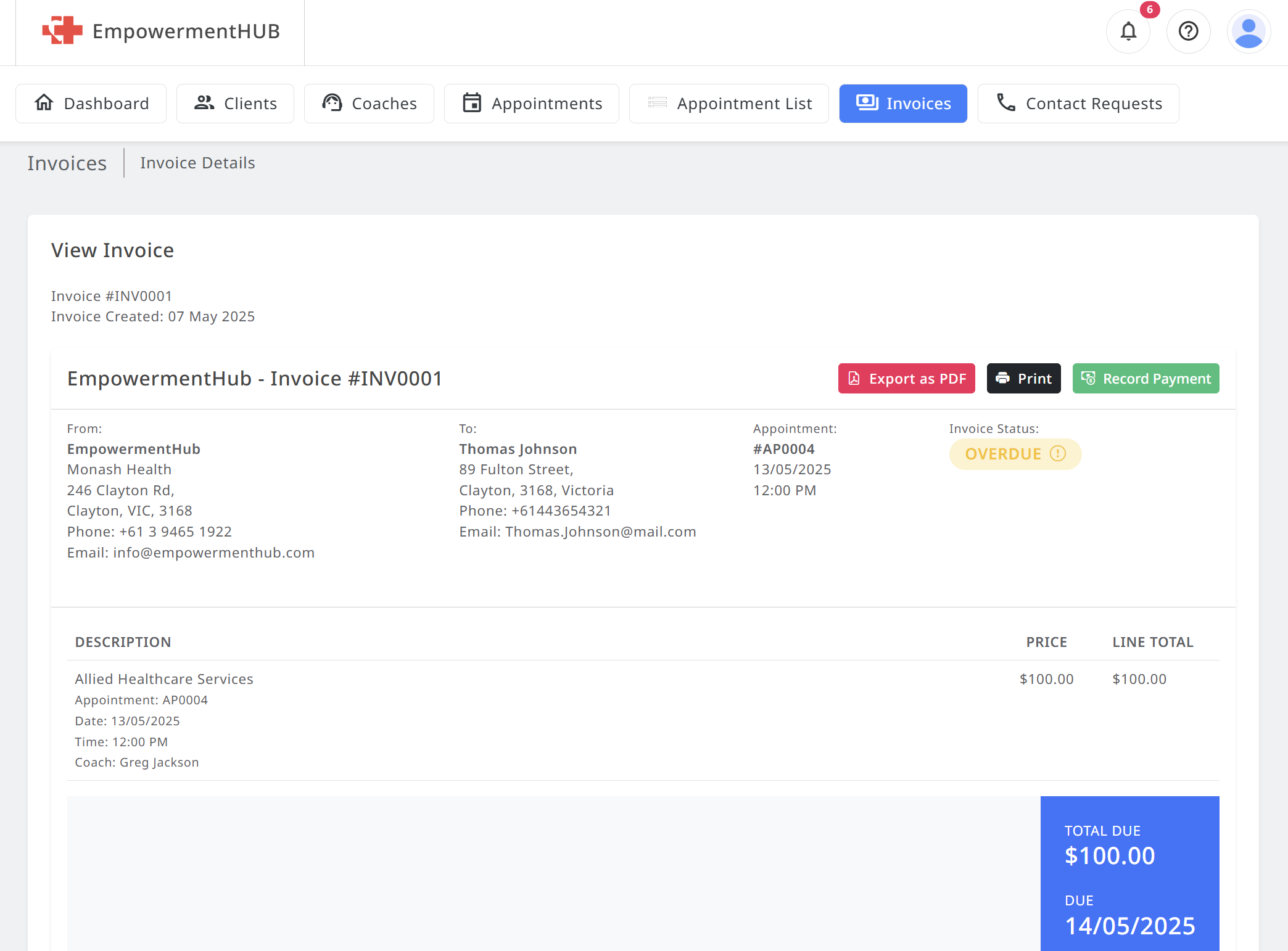Switch to the Clients tab
The height and width of the screenshot is (951, 1288).
[235, 103]
